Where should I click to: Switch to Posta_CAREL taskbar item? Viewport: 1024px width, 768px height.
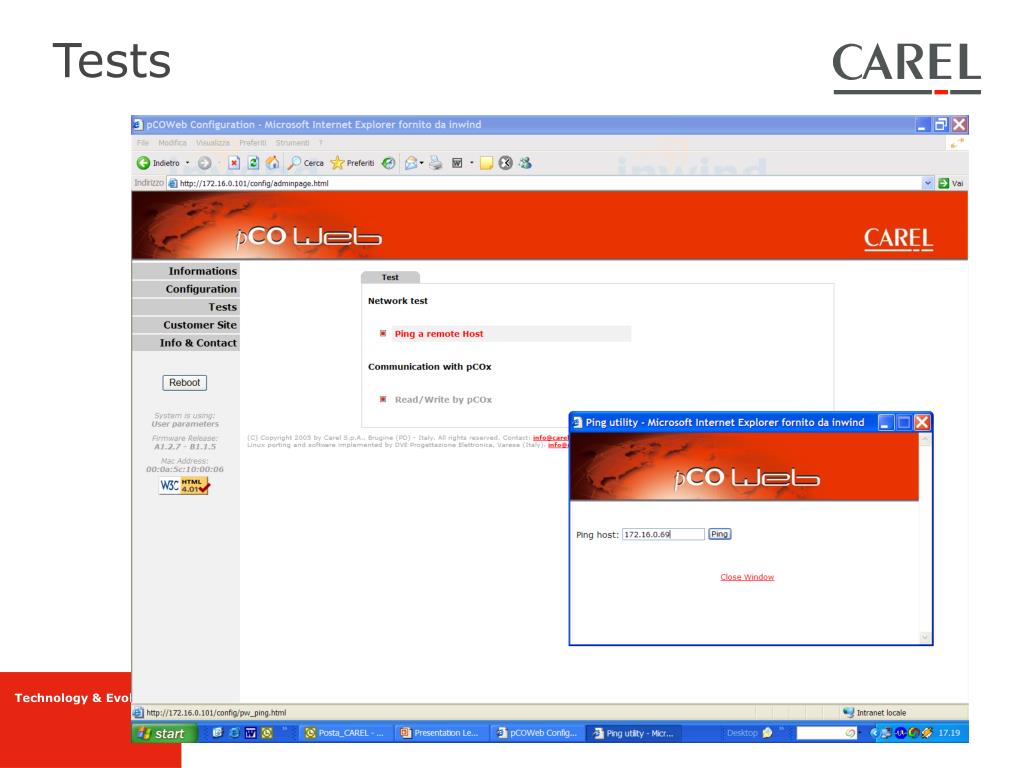(345, 733)
